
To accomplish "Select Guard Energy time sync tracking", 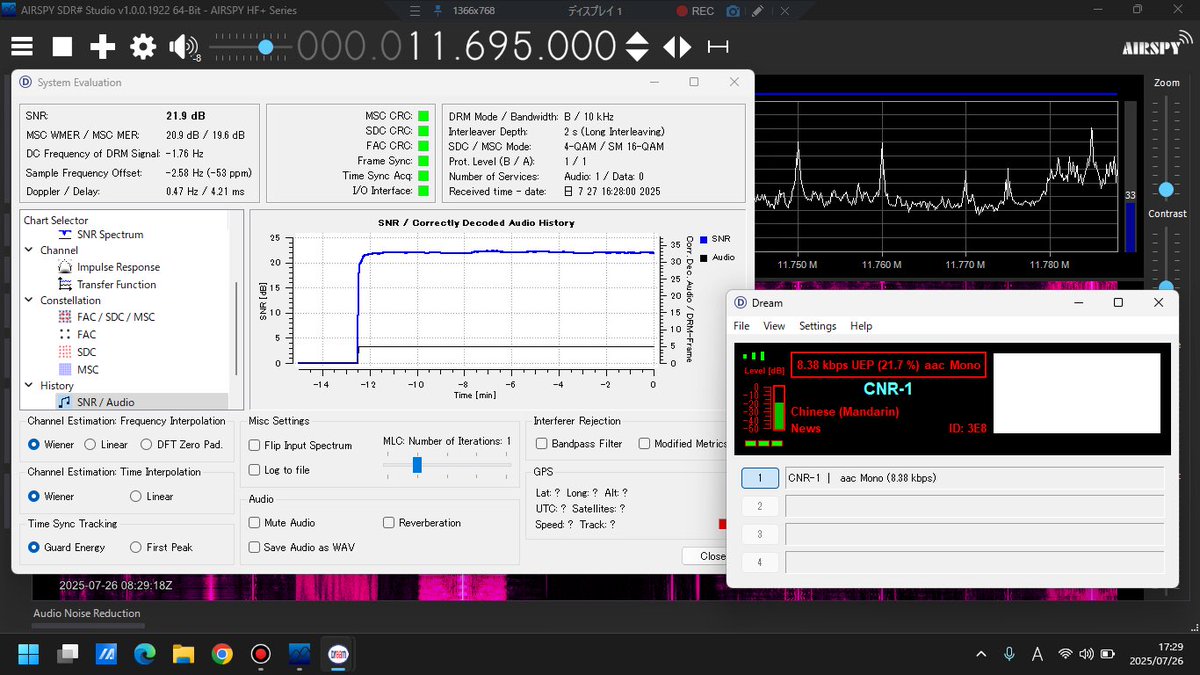I will click(67, 547).
